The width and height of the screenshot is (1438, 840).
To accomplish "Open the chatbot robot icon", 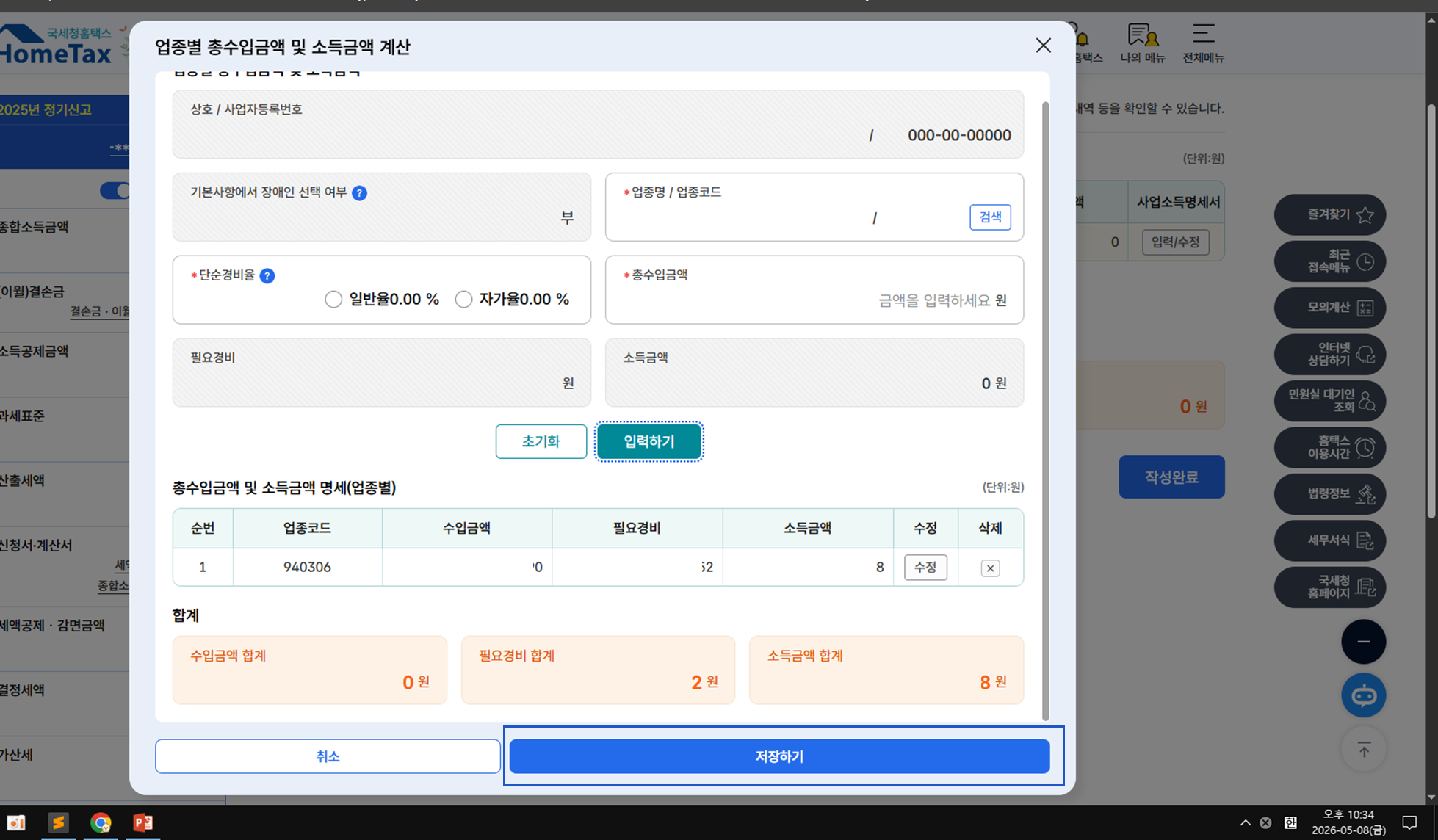I will point(1364,695).
